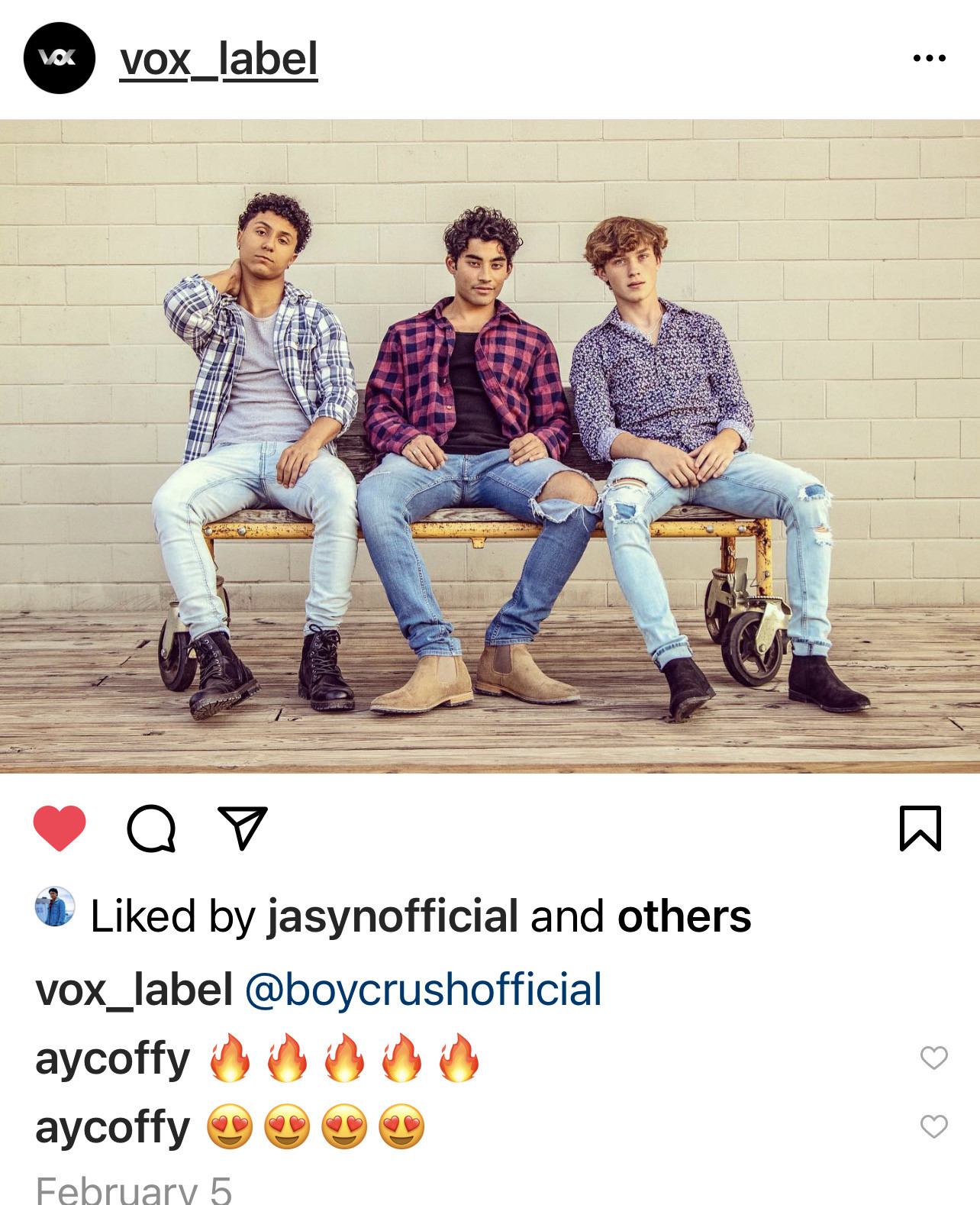Tap the fire emojis in first comment
980x1205 pixels.
344,1058
